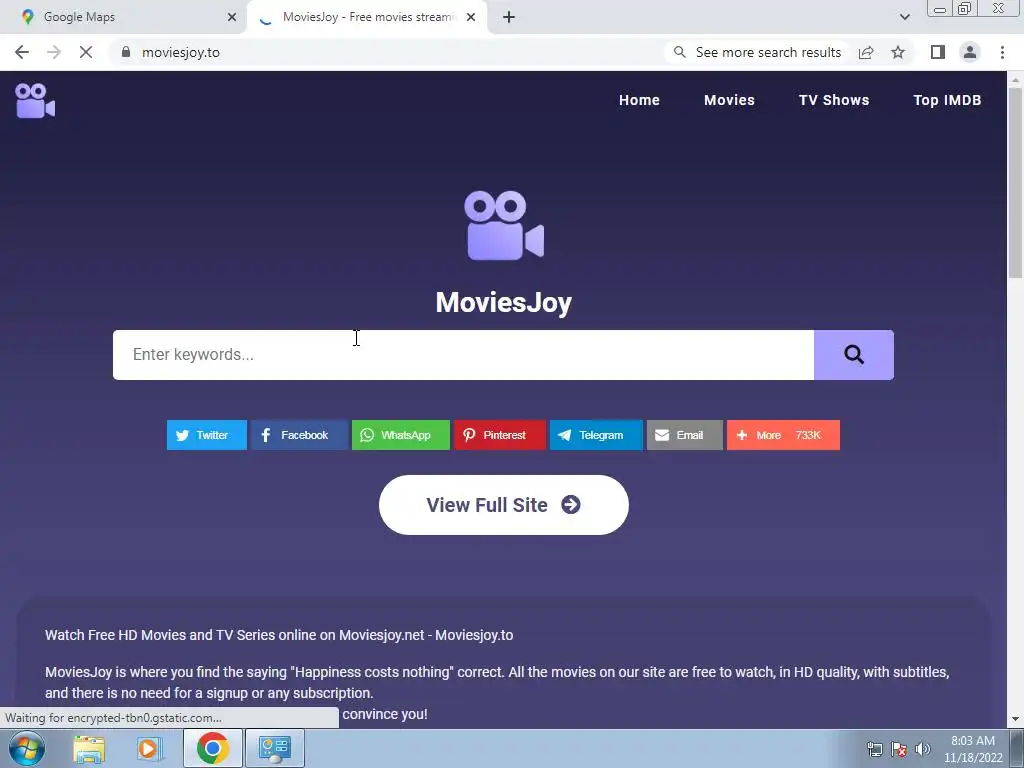Share via Email
1024x768 pixels.
pos(684,435)
